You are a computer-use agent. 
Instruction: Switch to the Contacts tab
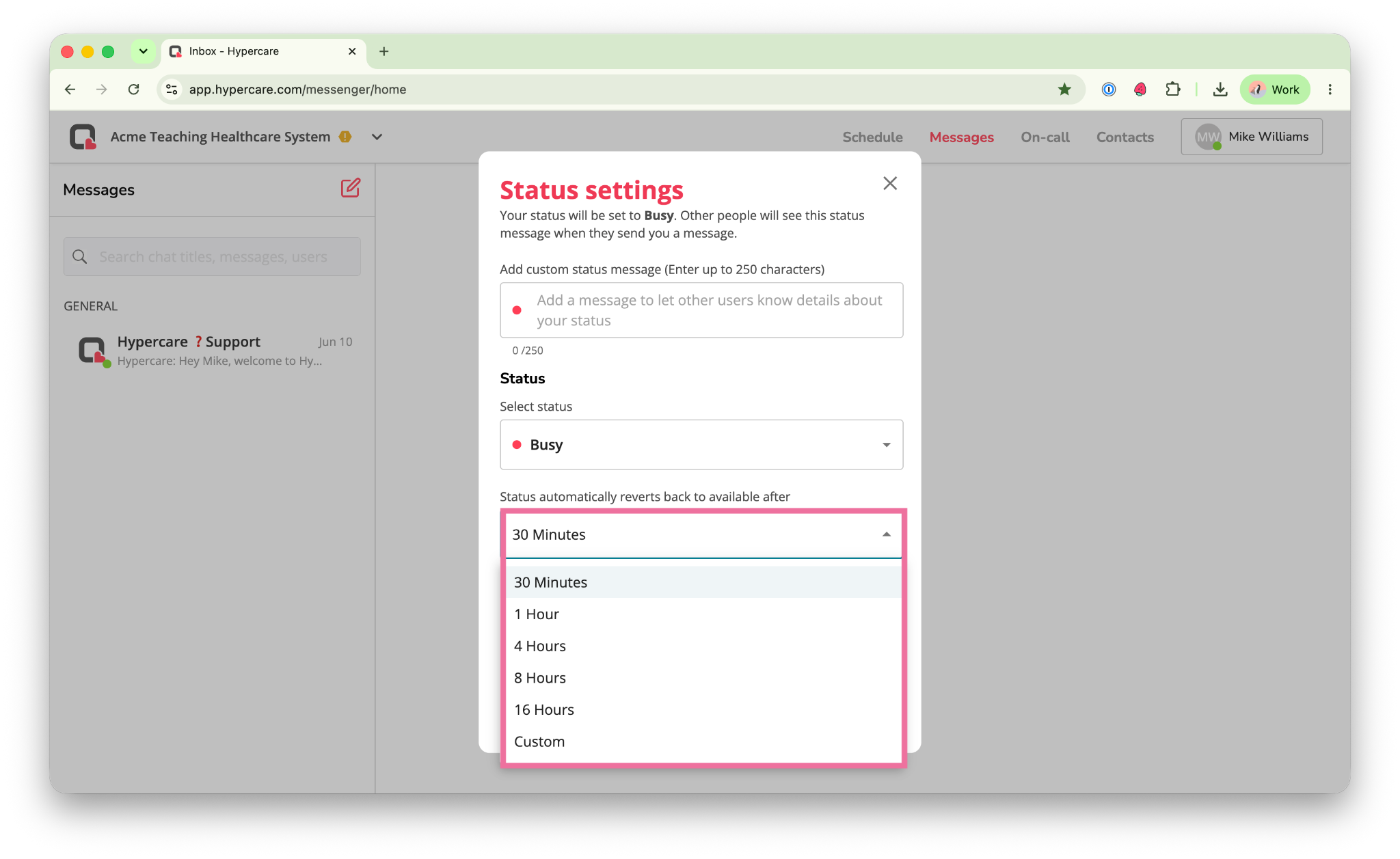coord(1125,137)
